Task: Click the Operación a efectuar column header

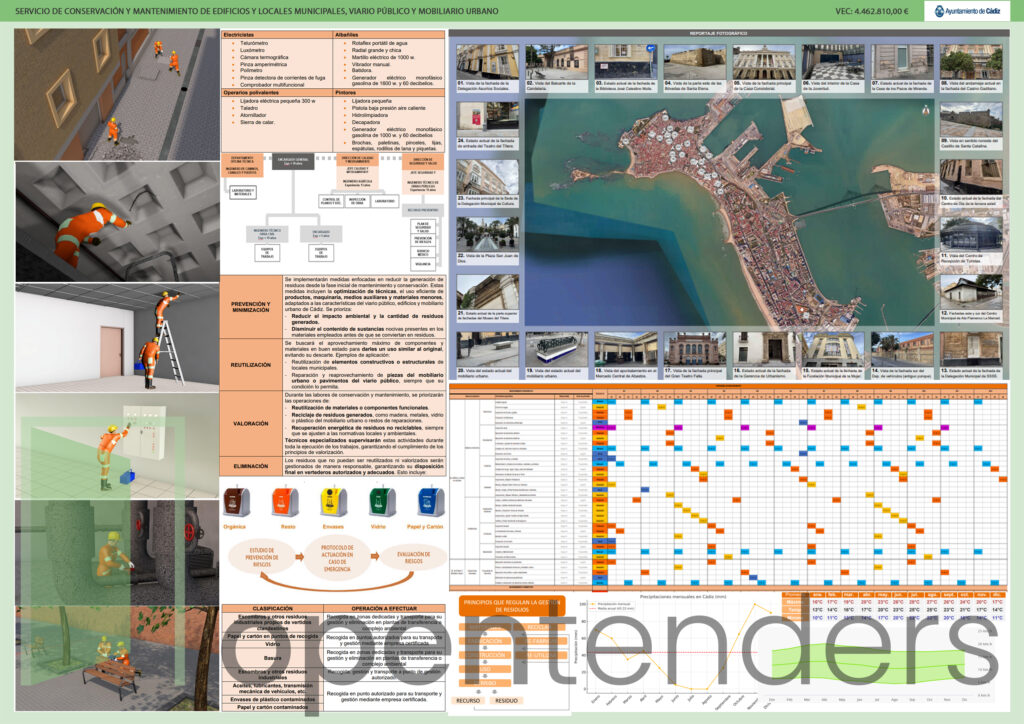Action: pos(384,608)
